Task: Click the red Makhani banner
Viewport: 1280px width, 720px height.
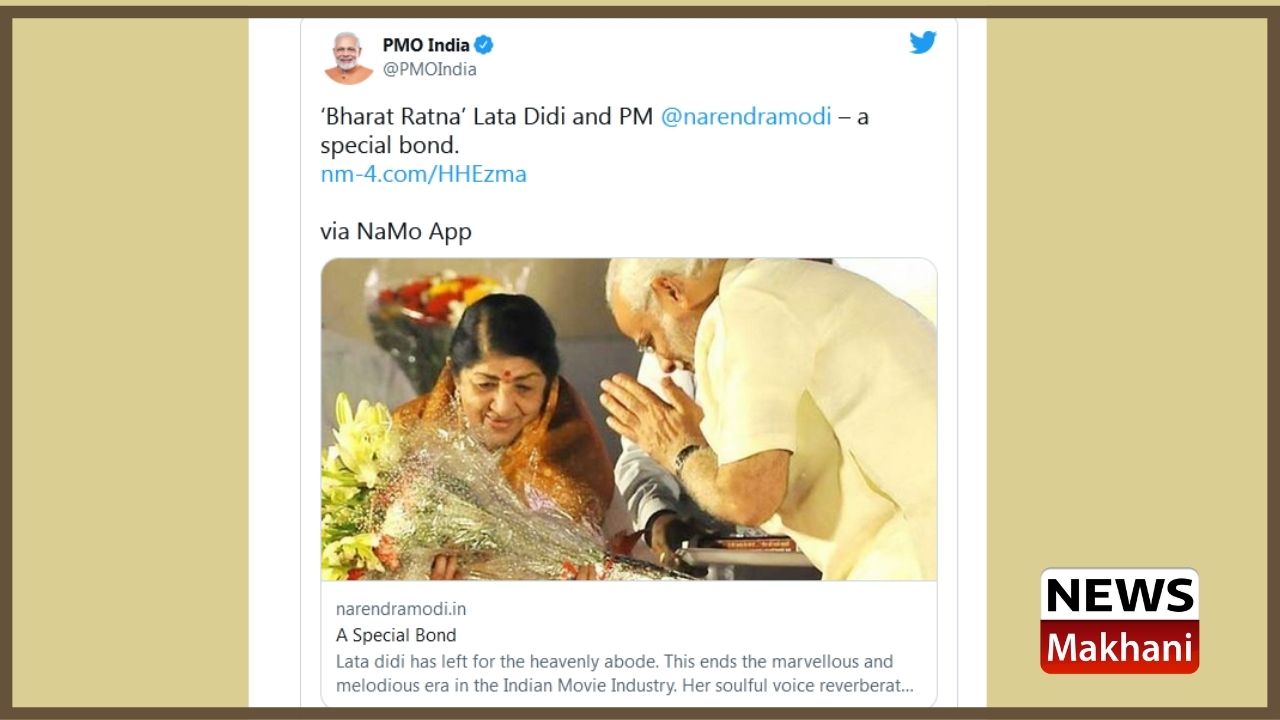Action: click(x=1119, y=647)
